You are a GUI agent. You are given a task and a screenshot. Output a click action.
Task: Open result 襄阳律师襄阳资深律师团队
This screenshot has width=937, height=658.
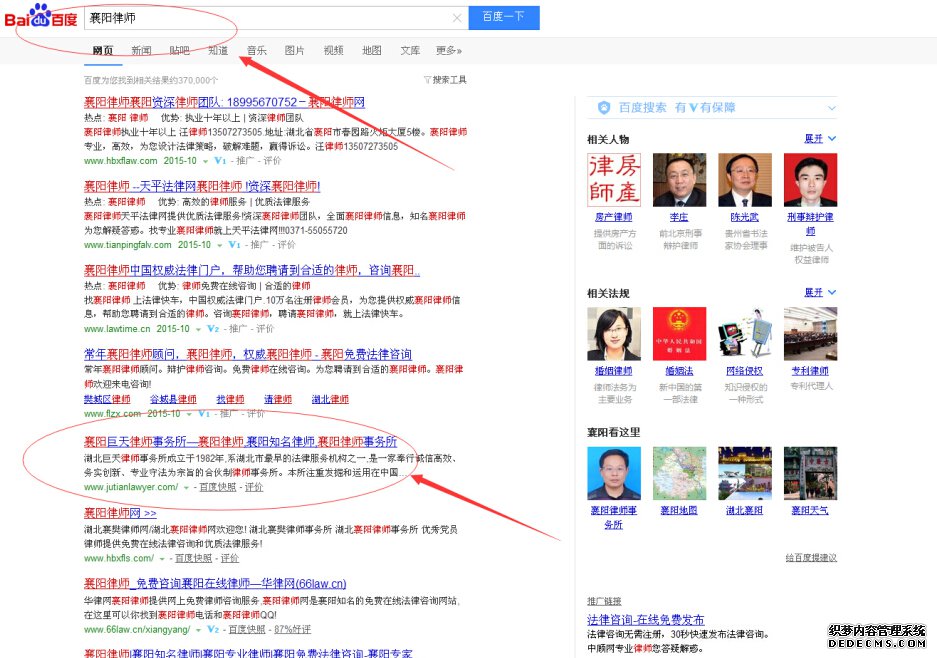tap(224, 102)
